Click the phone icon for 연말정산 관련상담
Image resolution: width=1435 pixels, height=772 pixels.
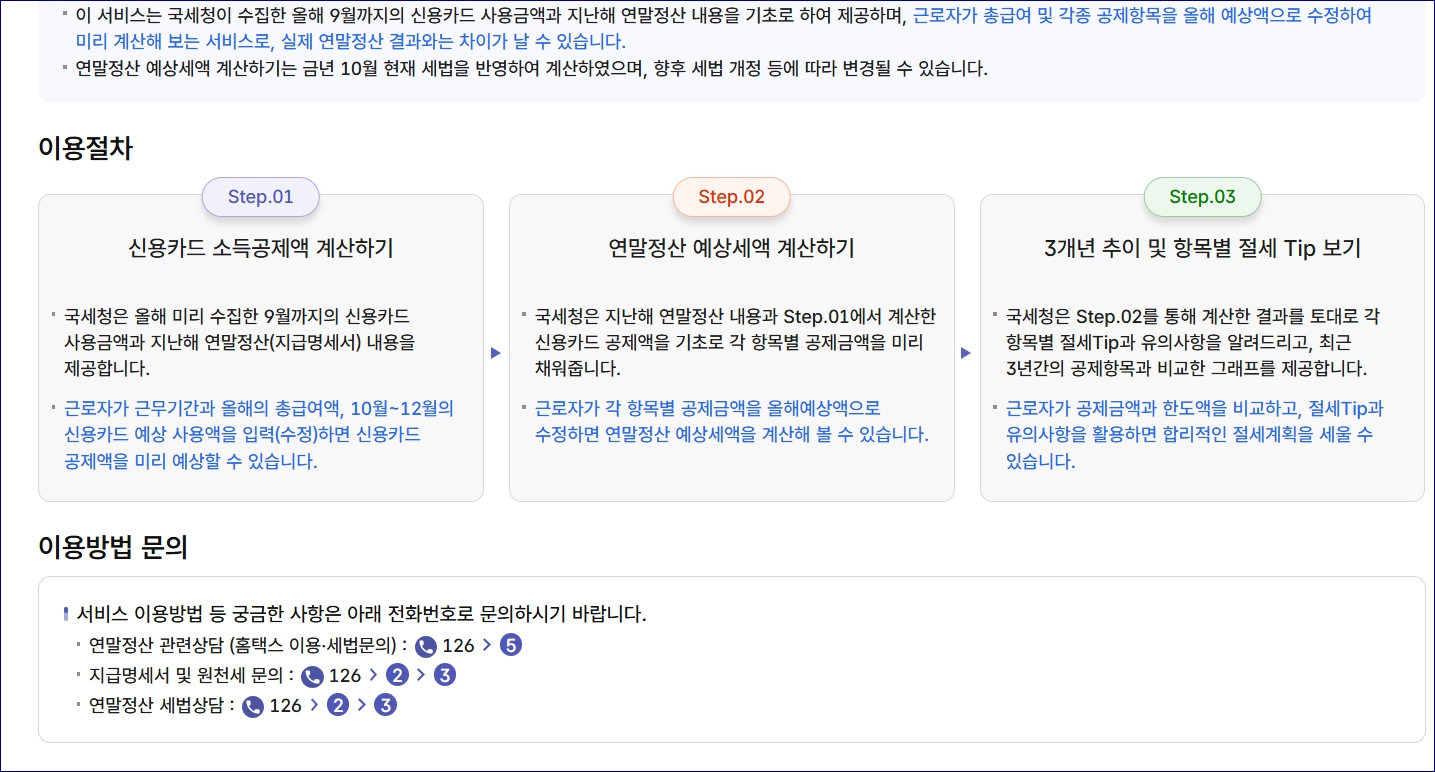(427, 646)
